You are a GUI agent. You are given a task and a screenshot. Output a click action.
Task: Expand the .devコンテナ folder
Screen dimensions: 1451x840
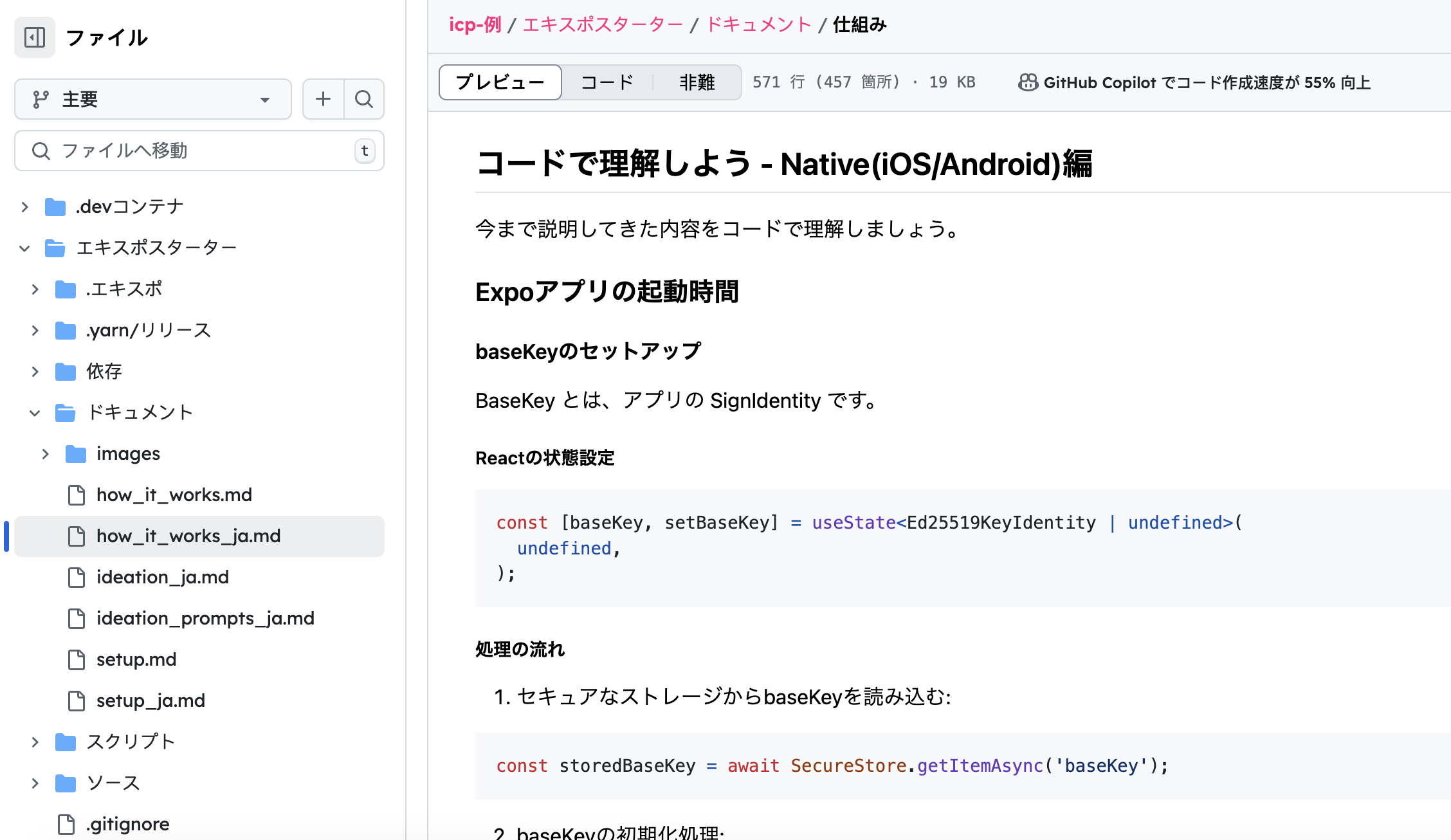(25, 206)
